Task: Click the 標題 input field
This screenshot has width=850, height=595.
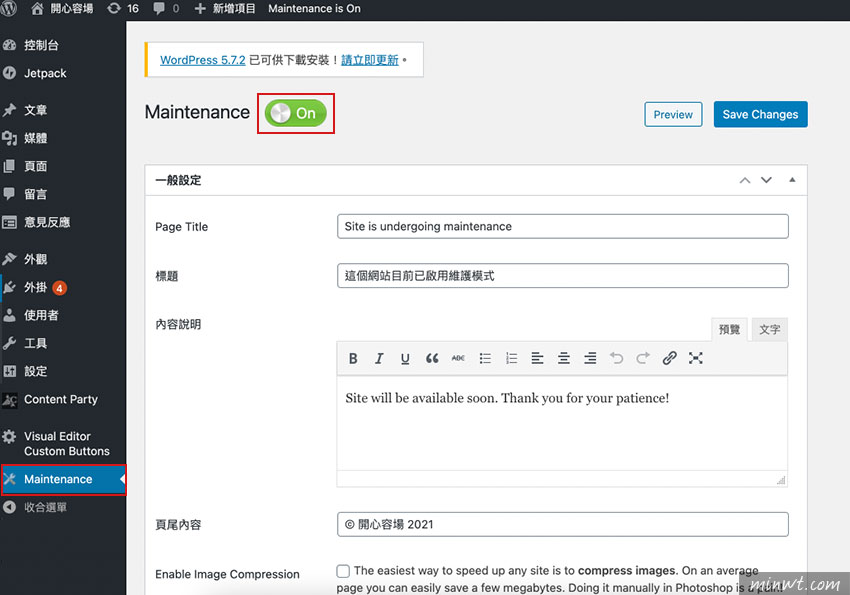Action: [563, 276]
